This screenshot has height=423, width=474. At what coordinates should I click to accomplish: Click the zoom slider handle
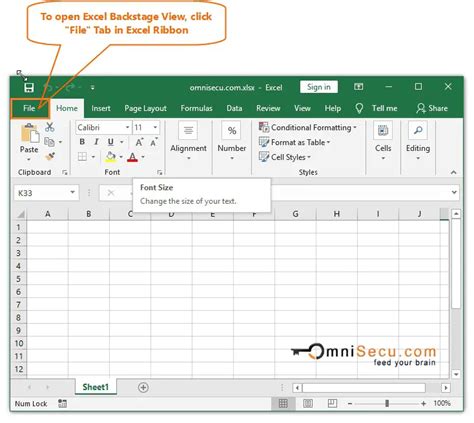(387, 403)
